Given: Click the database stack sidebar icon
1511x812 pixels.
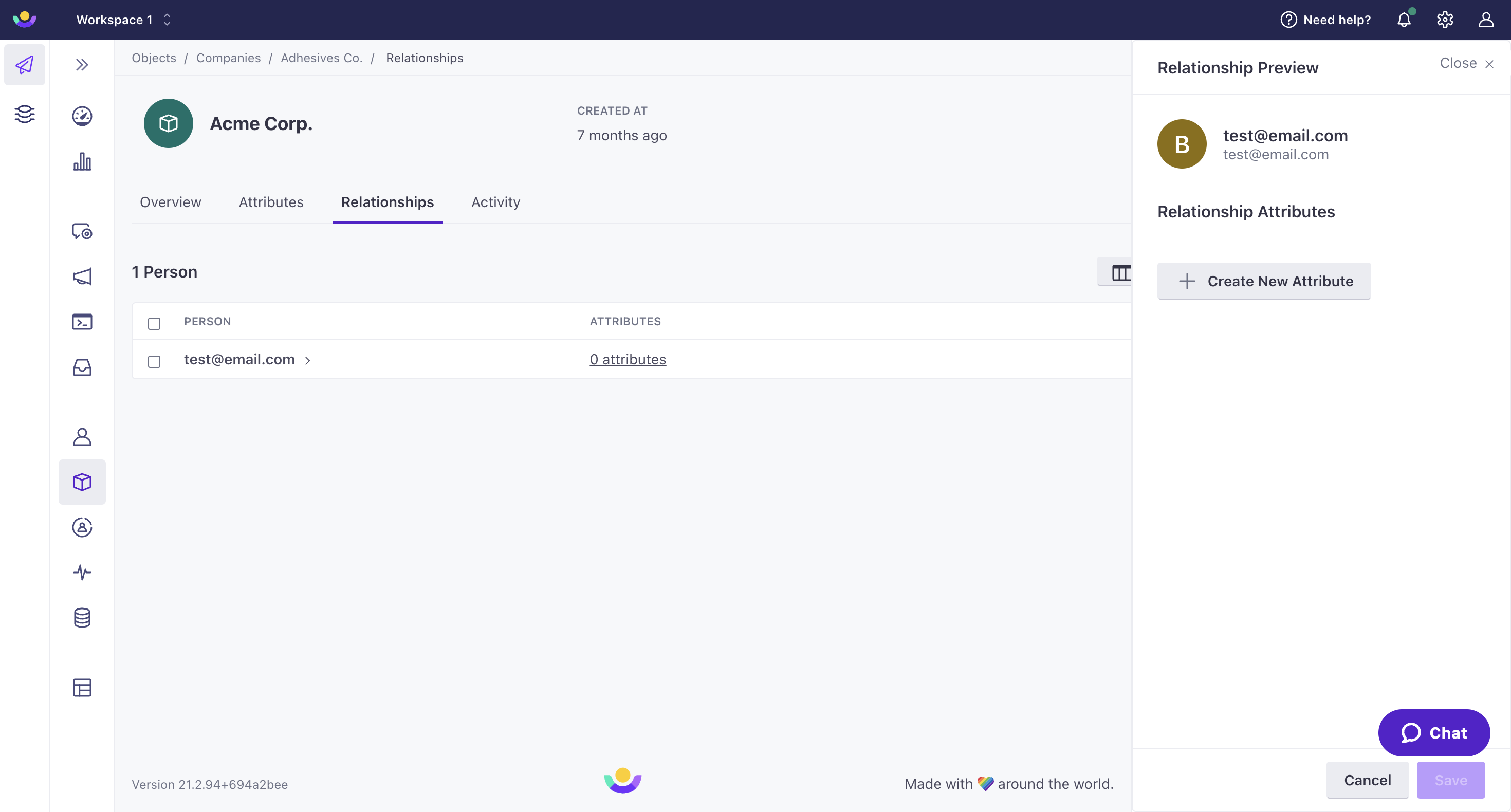Looking at the screenshot, I should click(82, 617).
